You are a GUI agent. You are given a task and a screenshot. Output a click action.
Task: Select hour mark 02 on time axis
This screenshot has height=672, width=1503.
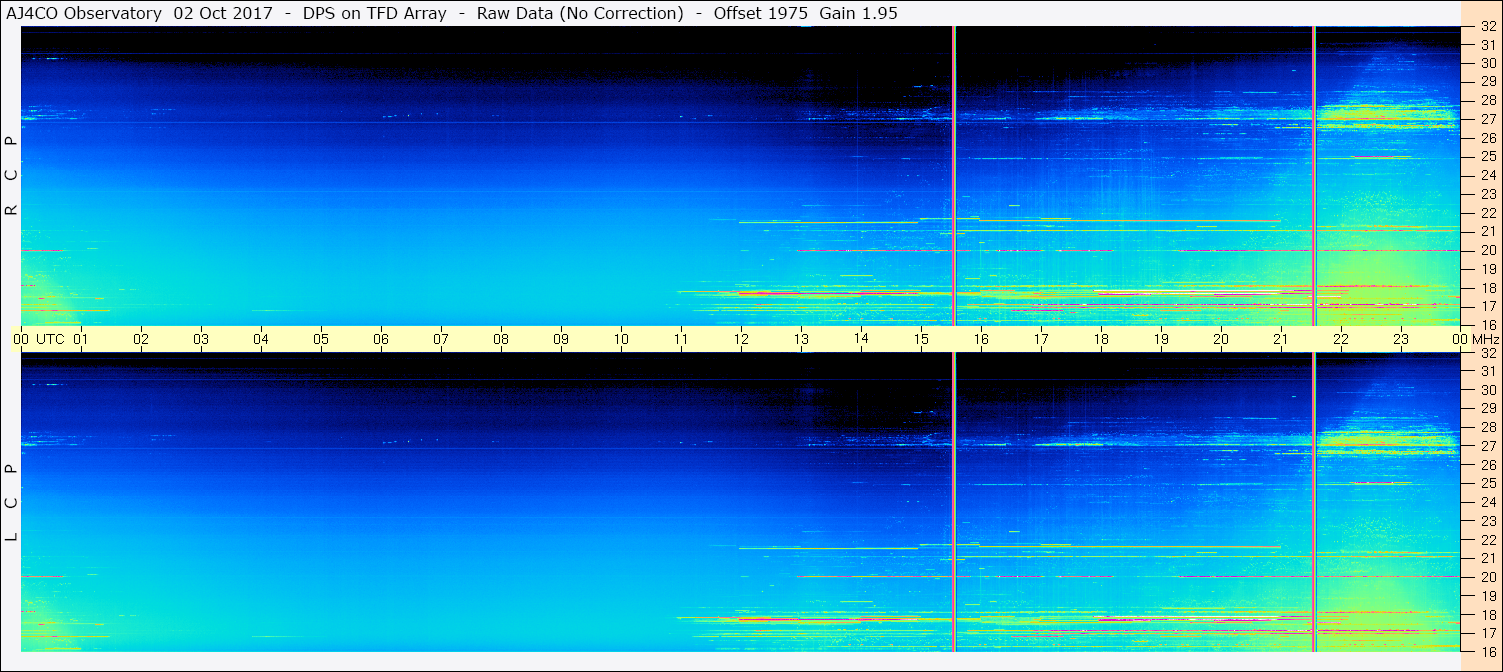[141, 339]
